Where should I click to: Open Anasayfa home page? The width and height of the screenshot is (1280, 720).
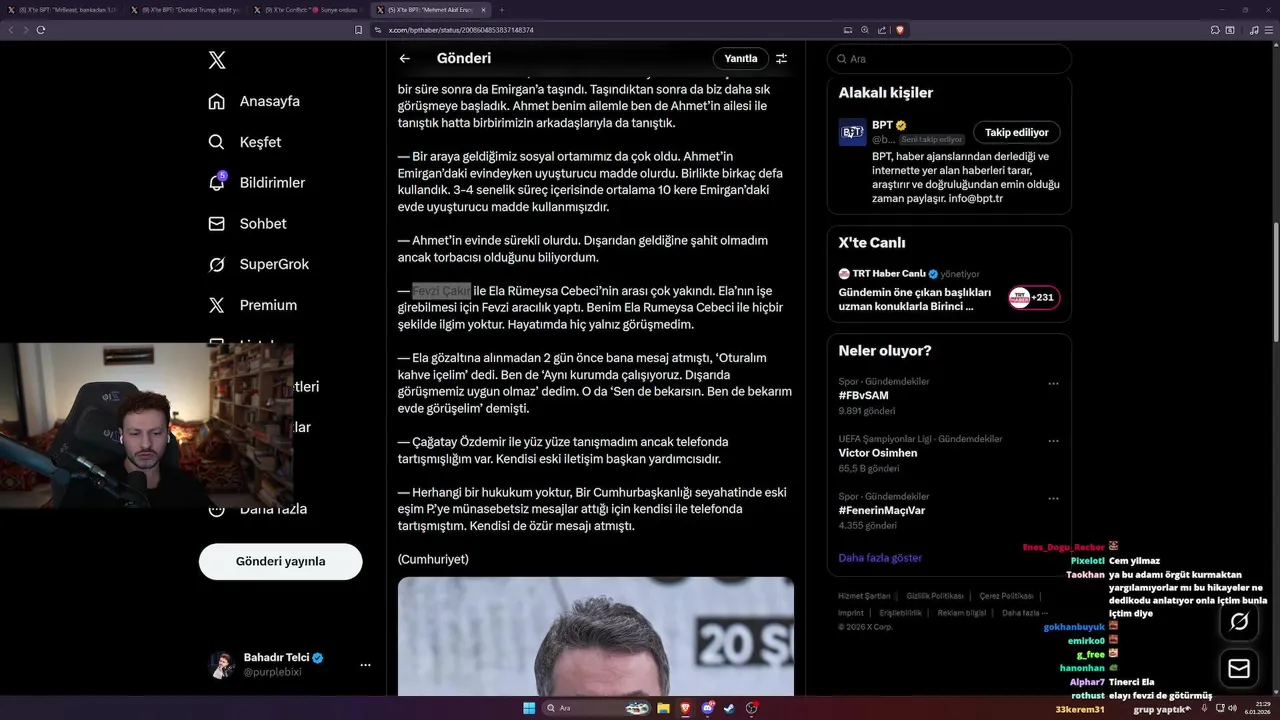point(254,101)
